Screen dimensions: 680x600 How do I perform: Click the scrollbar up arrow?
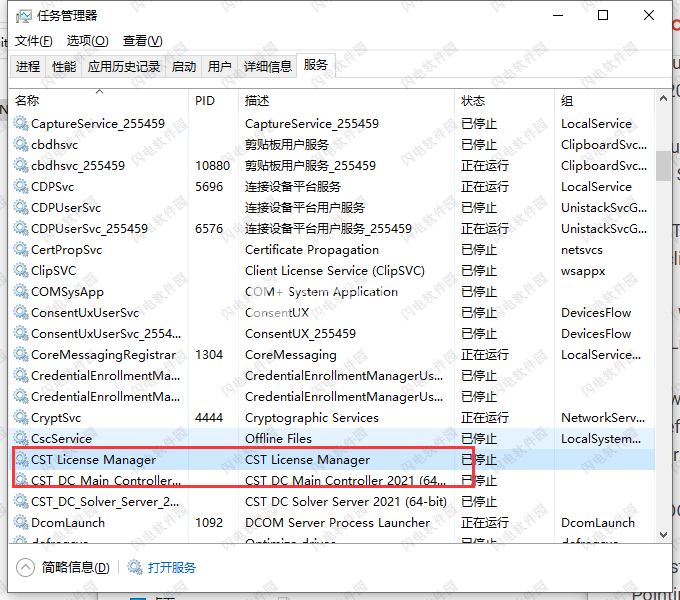point(663,98)
